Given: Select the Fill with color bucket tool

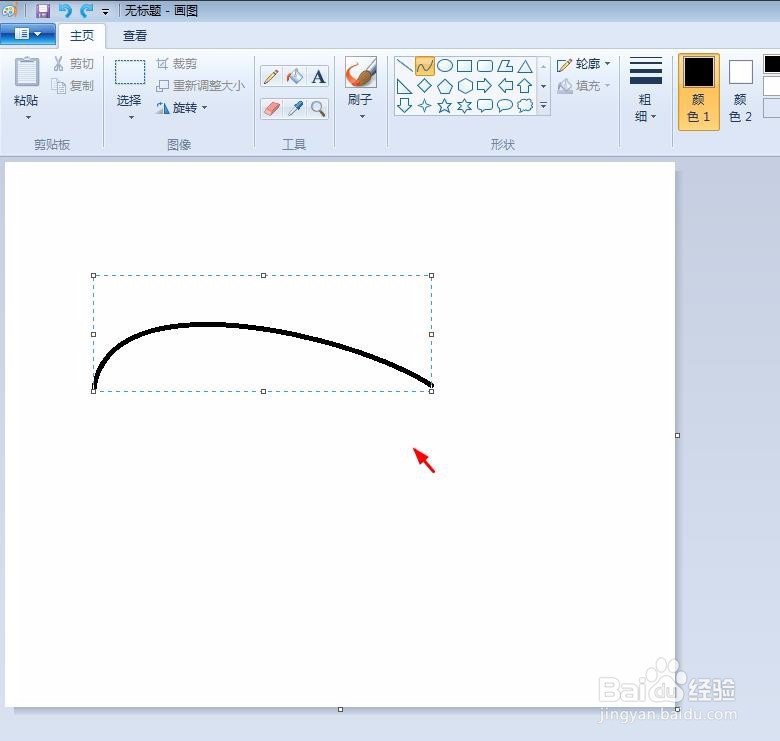Looking at the screenshot, I should click(294, 77).
